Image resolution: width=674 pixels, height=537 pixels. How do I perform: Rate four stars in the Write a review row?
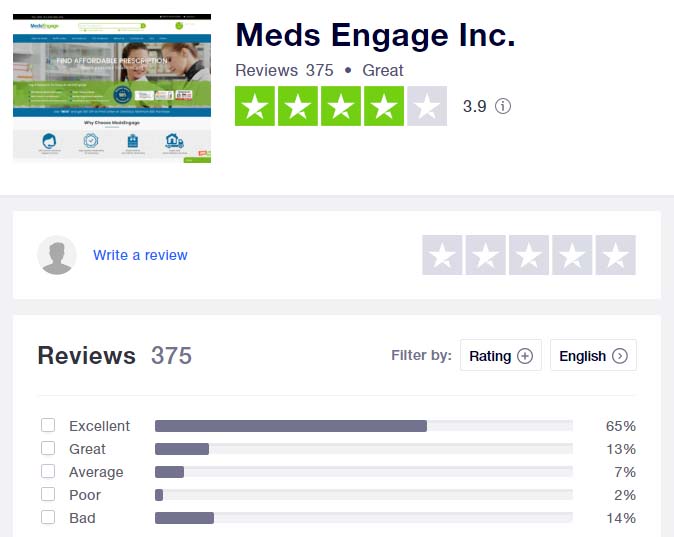[572, 255]
